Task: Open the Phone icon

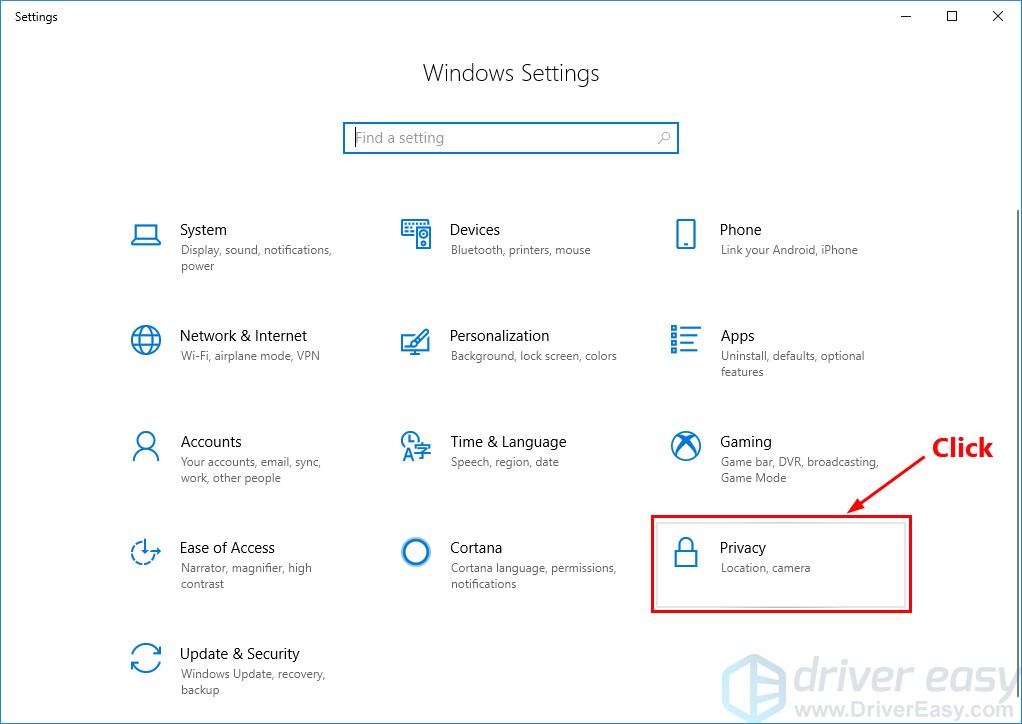Action: (x=685, y=234)
